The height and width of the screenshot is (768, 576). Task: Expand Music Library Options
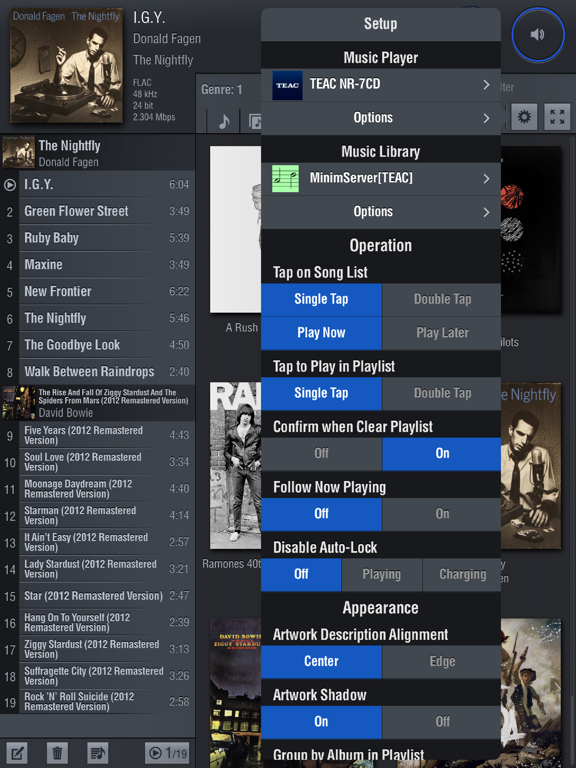coord(381,212)
